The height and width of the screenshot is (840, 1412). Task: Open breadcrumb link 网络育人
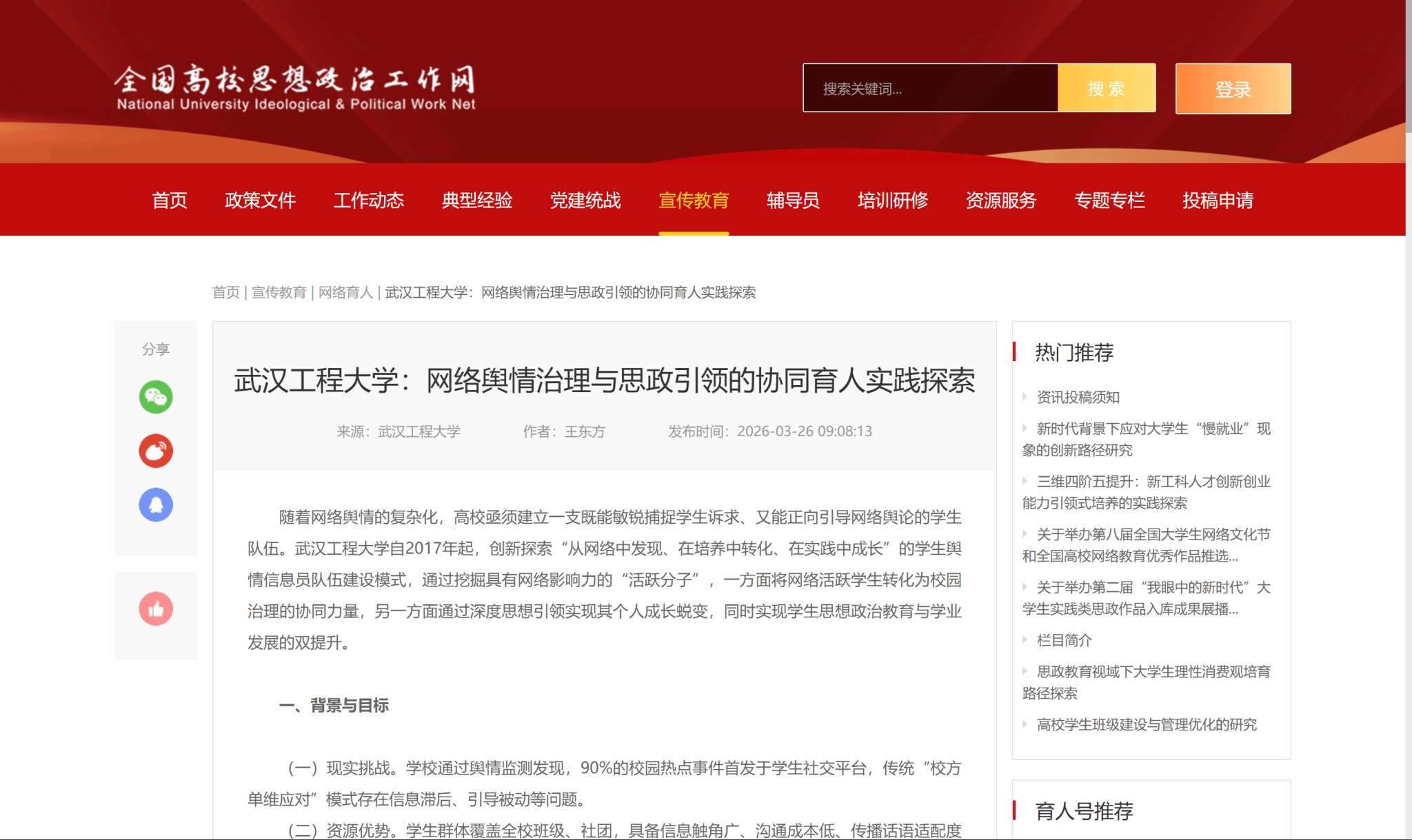345,292
